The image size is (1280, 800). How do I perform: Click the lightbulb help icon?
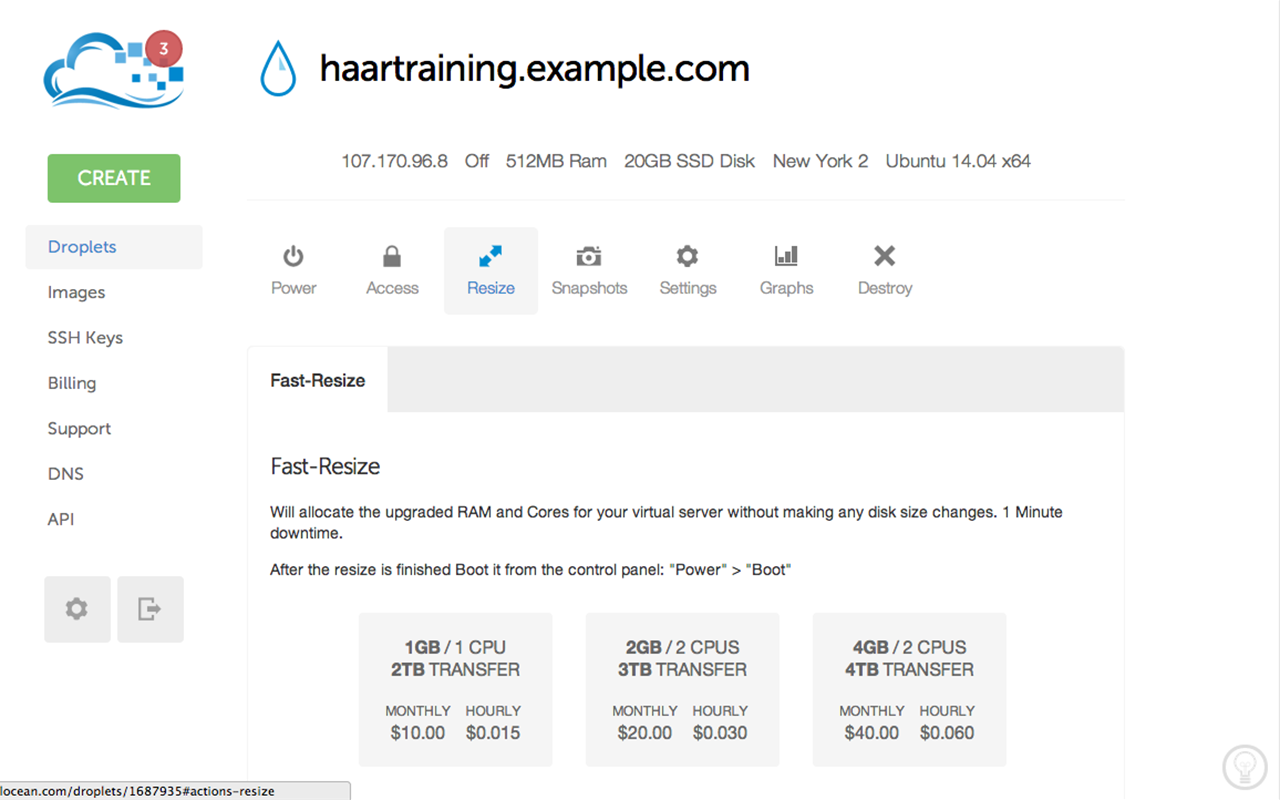[x=1245, y=766]
